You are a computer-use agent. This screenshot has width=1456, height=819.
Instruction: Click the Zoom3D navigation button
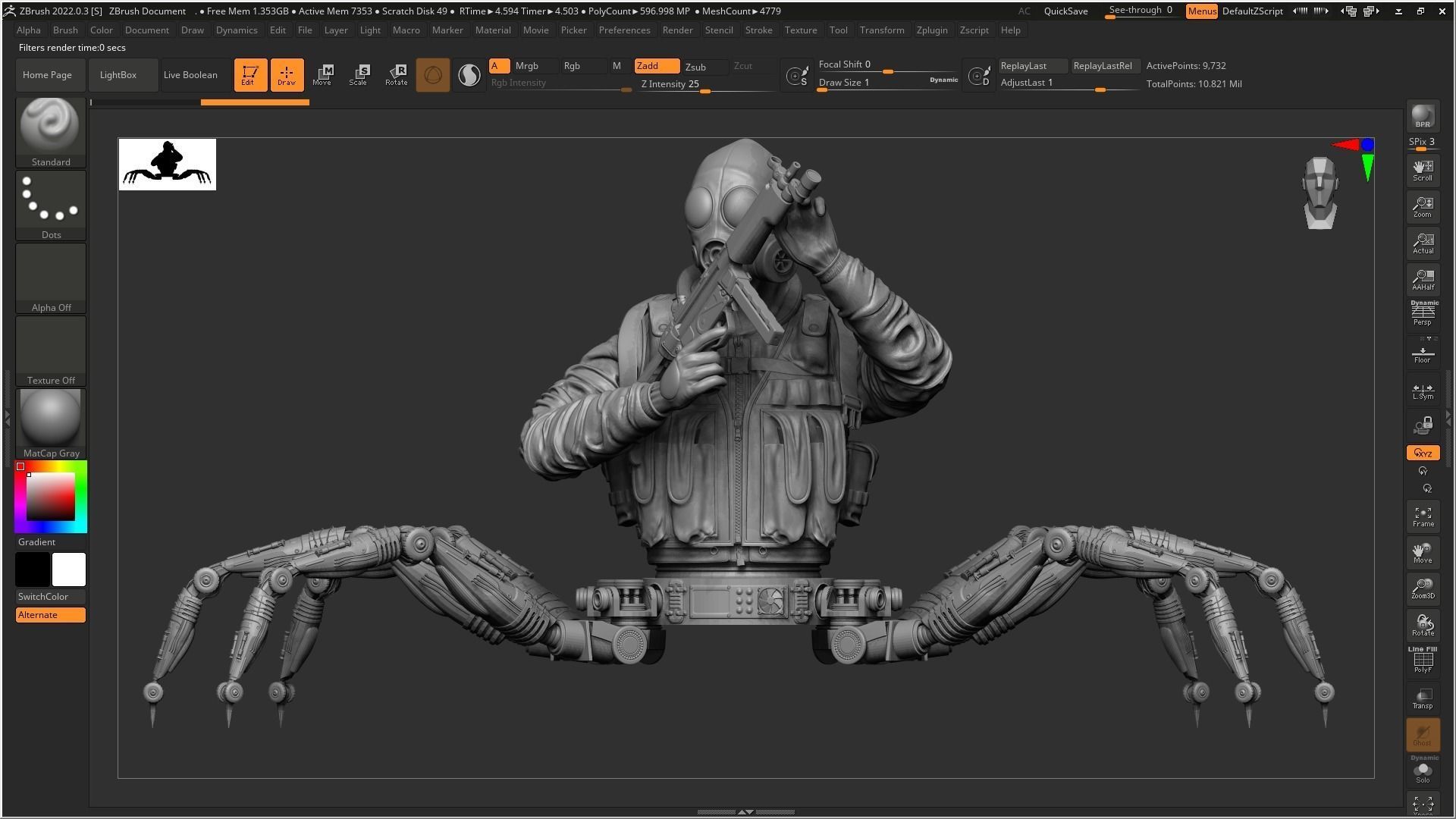pyautogui.click(x=1423, y=589)
